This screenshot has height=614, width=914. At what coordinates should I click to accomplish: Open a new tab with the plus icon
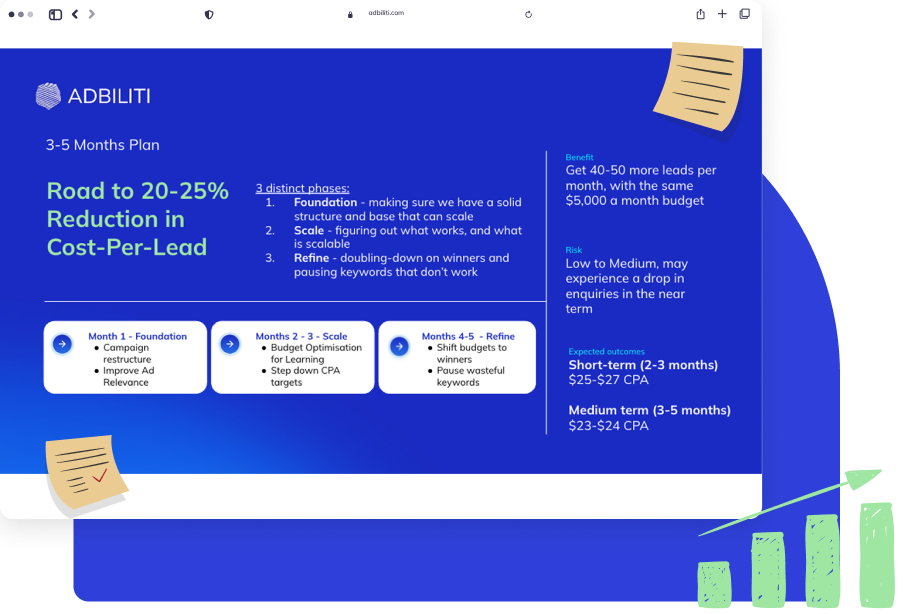[x=722, y=14]
